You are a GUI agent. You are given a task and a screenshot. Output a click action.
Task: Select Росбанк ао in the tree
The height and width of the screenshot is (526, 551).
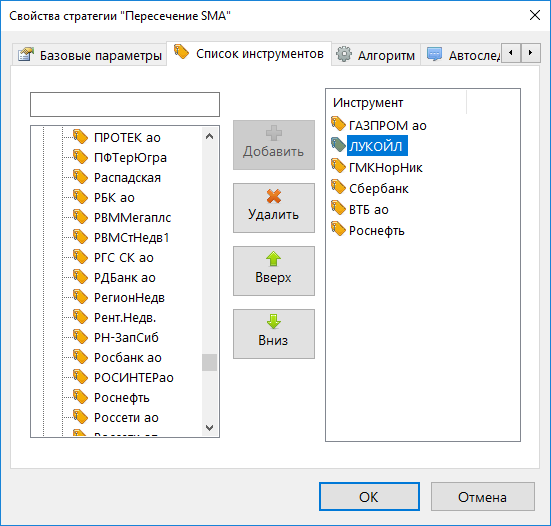(128, 358)
